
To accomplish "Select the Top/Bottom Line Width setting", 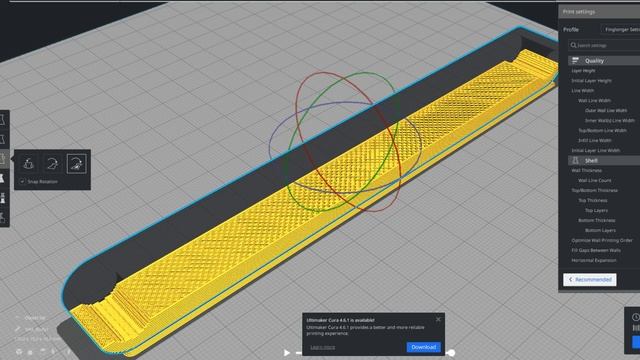I will tap(602, 131).
